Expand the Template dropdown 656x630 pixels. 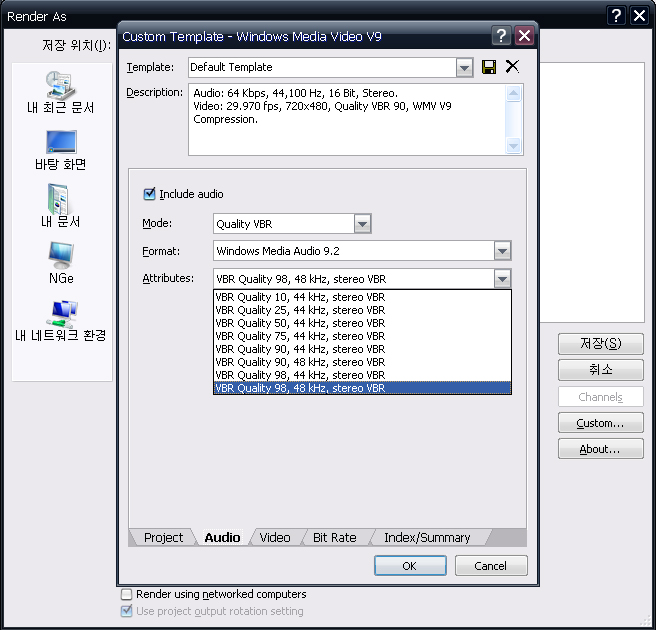464,67
